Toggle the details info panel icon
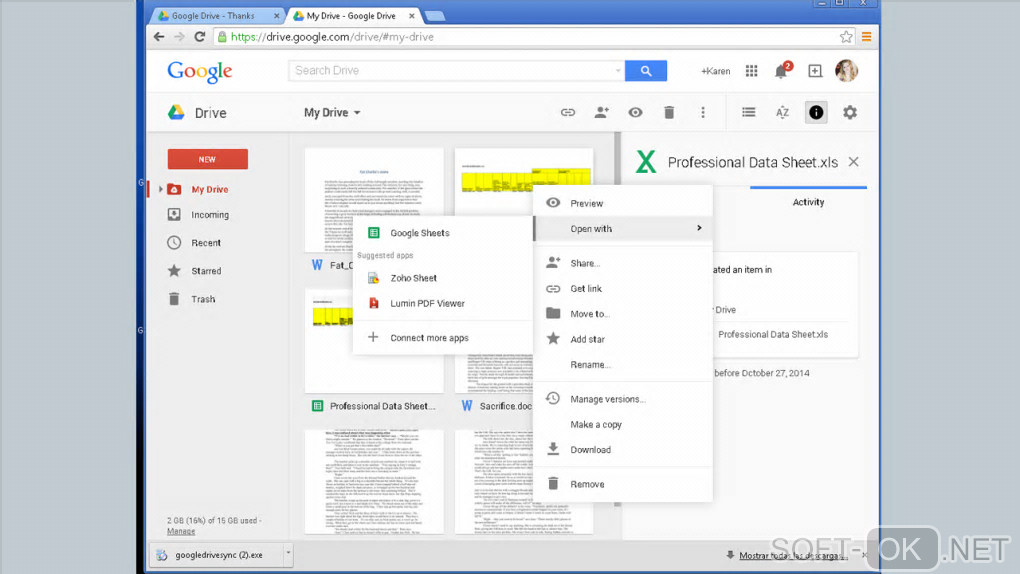The image size is (1020, 574). coord(816,113)
